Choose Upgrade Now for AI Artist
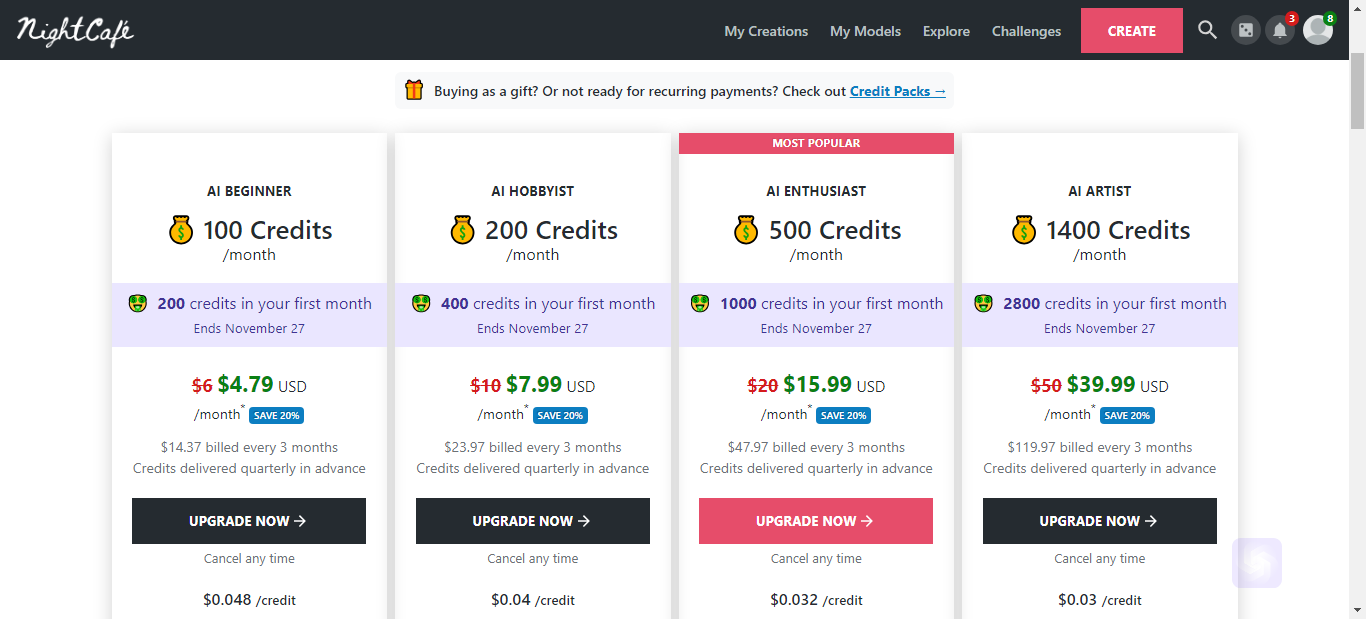 point(1100,521)
